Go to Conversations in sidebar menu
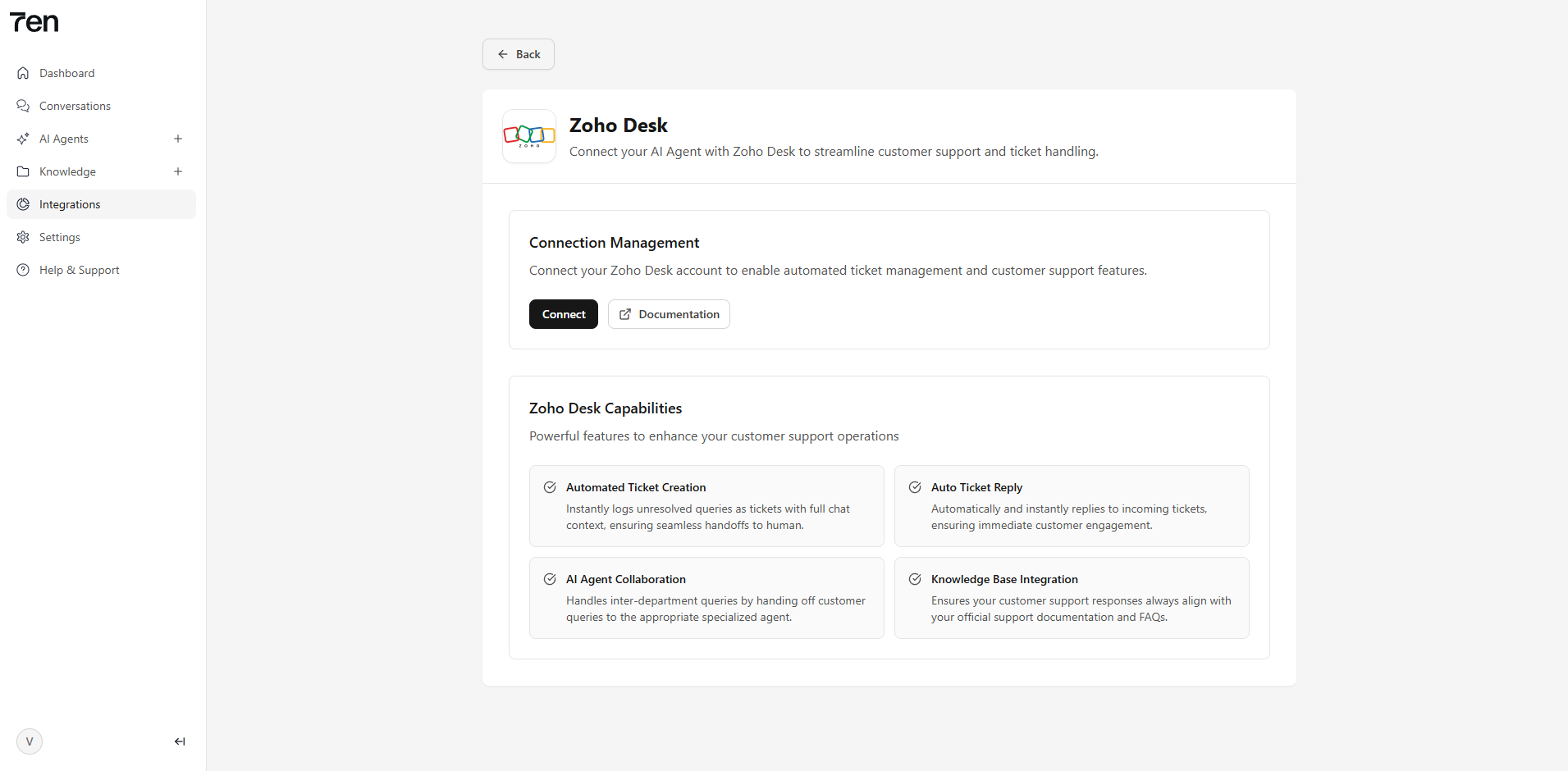Viewport: 1568px width, 771px height. pos(75,106)
